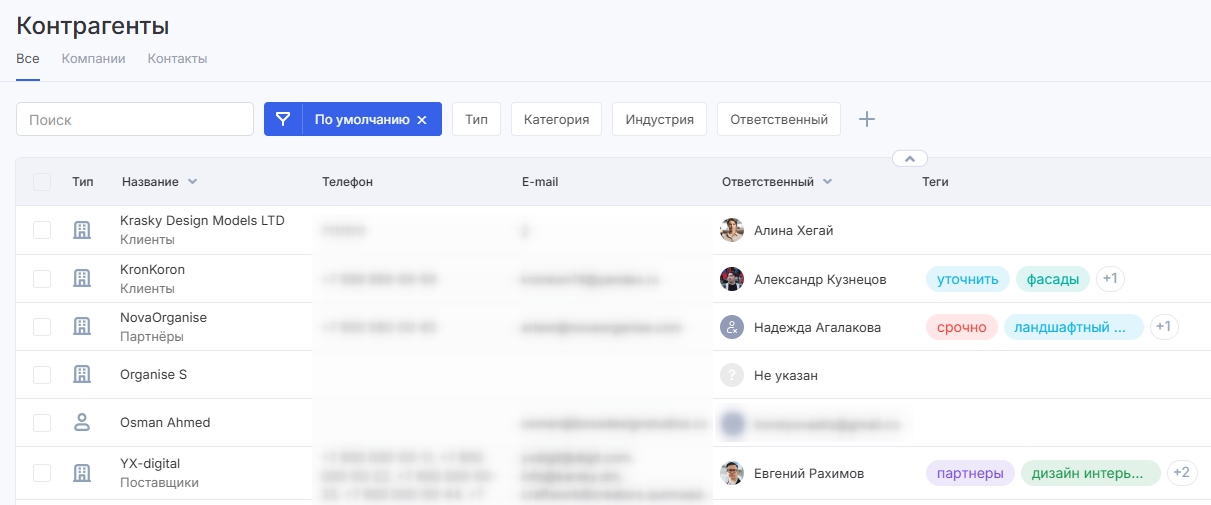This screenshot has width=1211, height=505.
Task: Add a new filter with plus icon
Action: (867, 119)
